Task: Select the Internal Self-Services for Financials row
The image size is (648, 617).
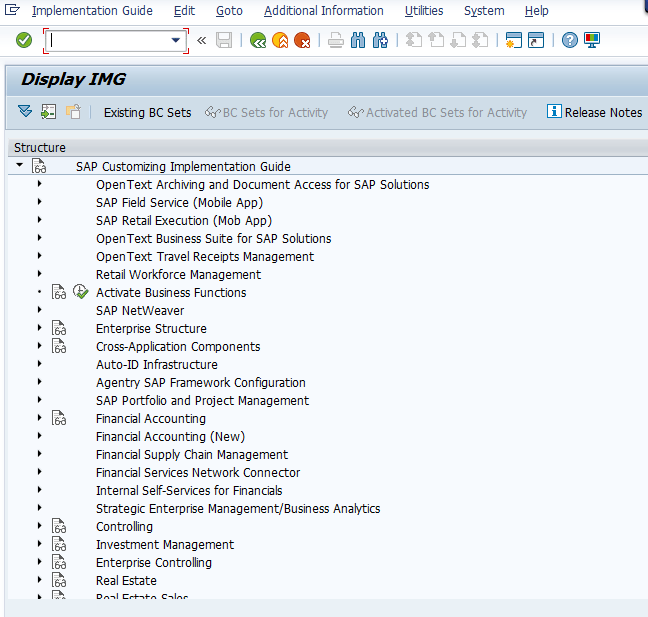Action: coord(189,491)
